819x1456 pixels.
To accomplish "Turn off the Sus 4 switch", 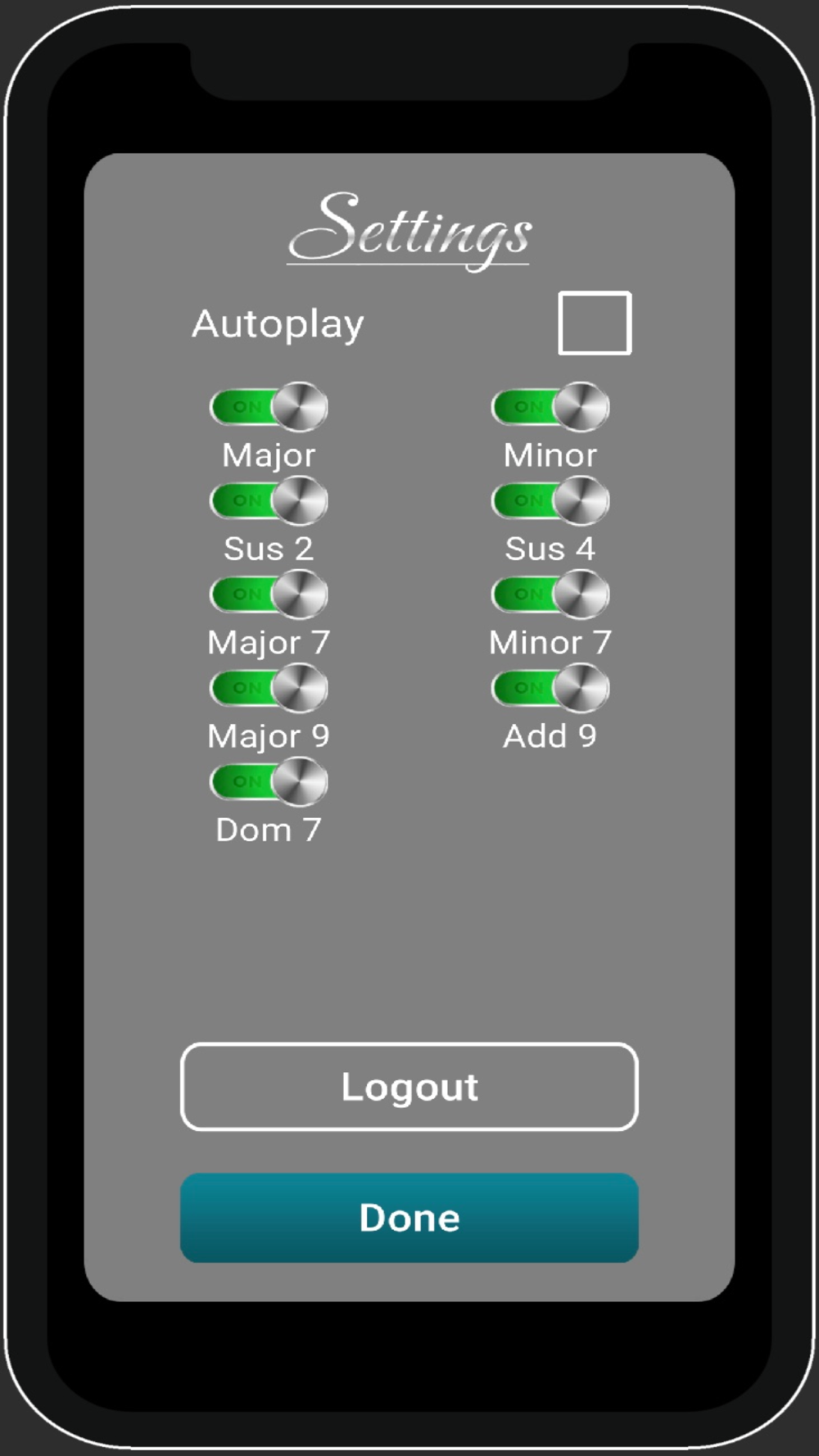I will pos(550,500).
